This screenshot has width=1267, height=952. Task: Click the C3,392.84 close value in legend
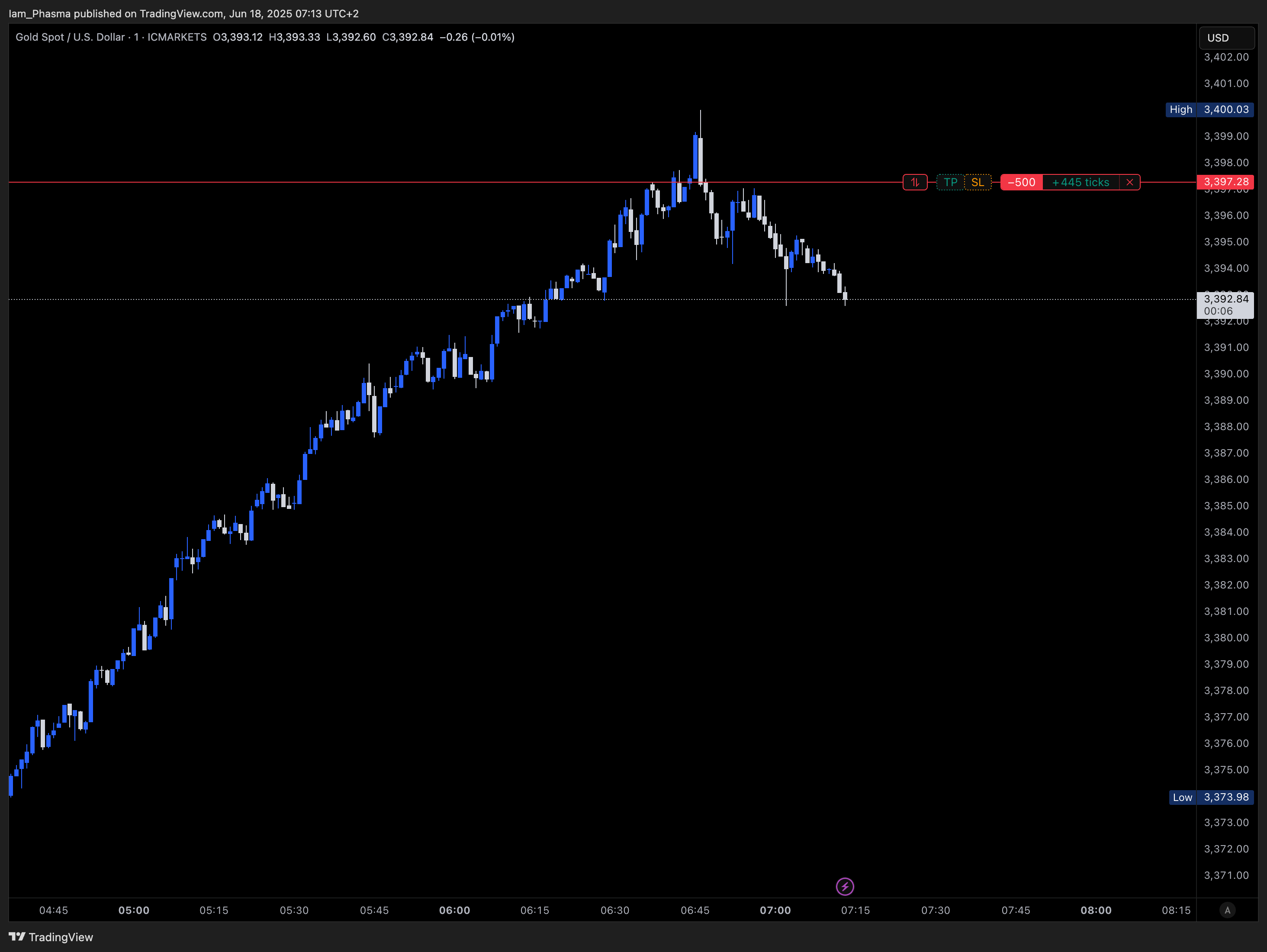408,37
